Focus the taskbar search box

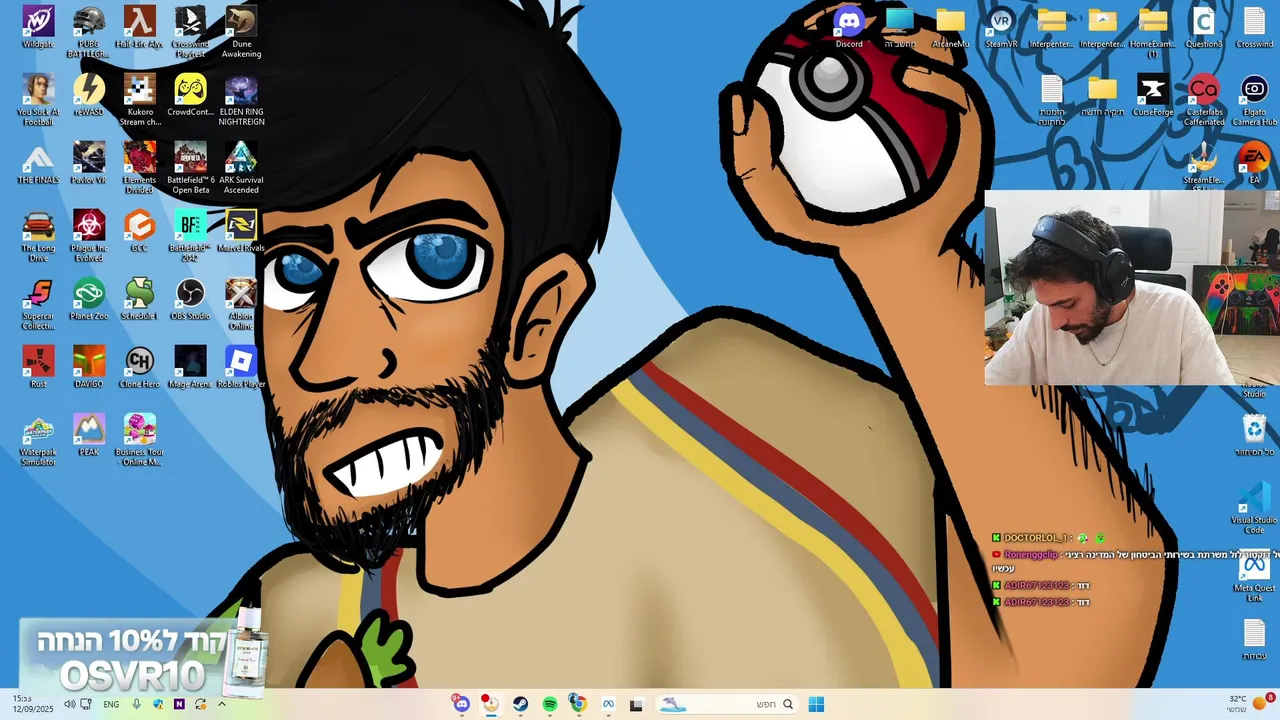[x=727, y=704]
